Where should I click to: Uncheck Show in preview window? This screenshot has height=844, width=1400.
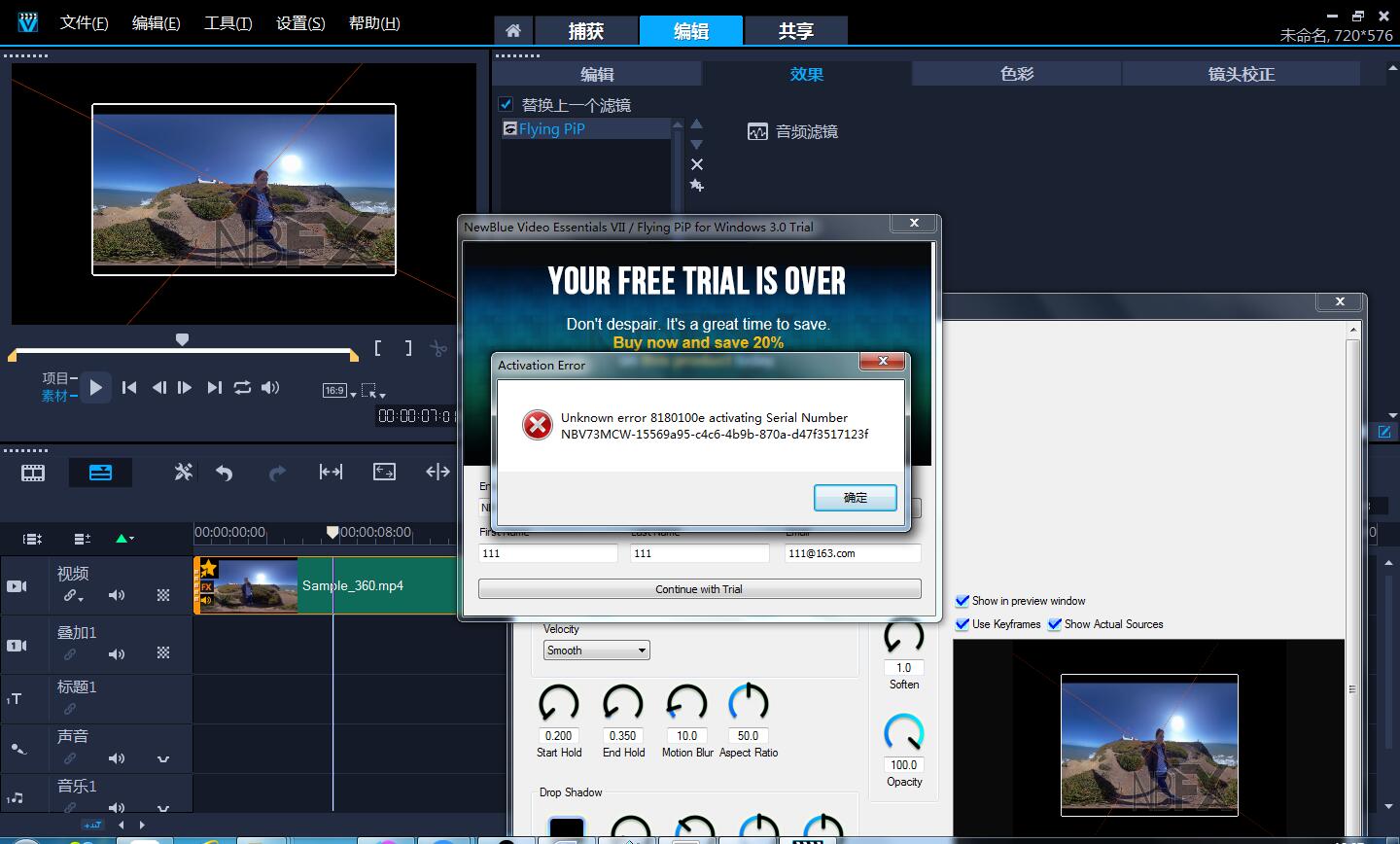[x=962, y=601]
